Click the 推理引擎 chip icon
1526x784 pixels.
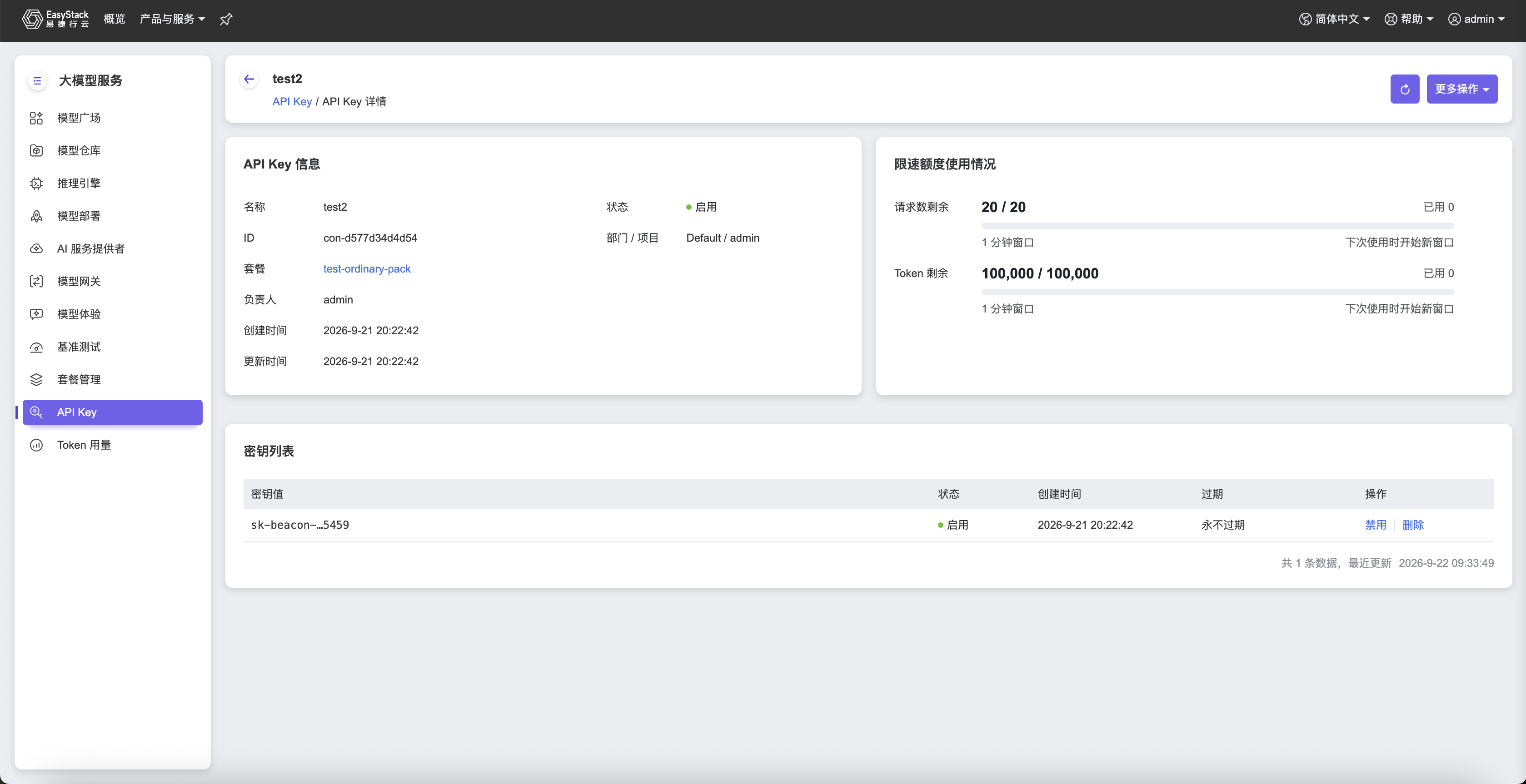[36, 184]
